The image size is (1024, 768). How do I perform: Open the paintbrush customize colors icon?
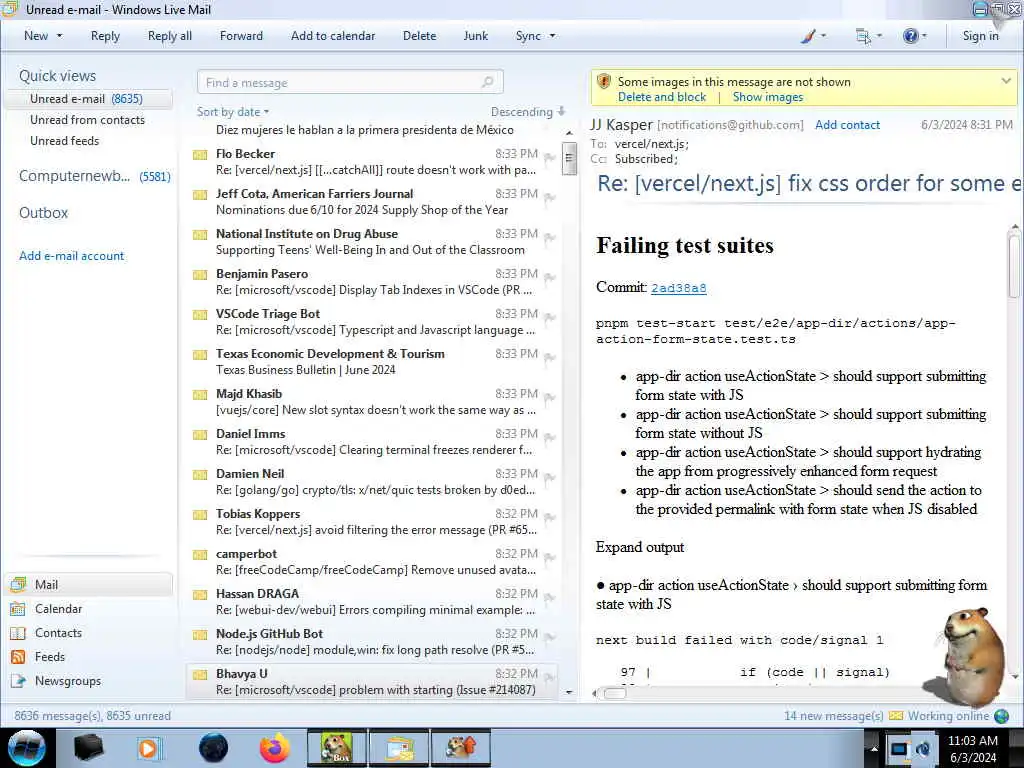click(809, 36)
